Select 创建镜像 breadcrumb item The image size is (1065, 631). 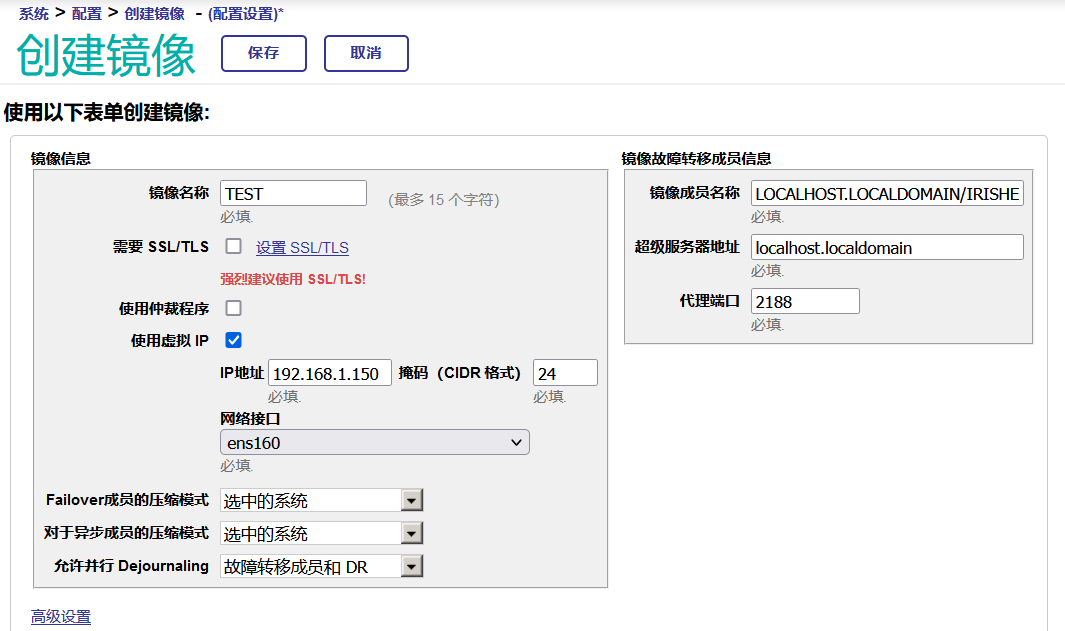click(x=155, y=14)
